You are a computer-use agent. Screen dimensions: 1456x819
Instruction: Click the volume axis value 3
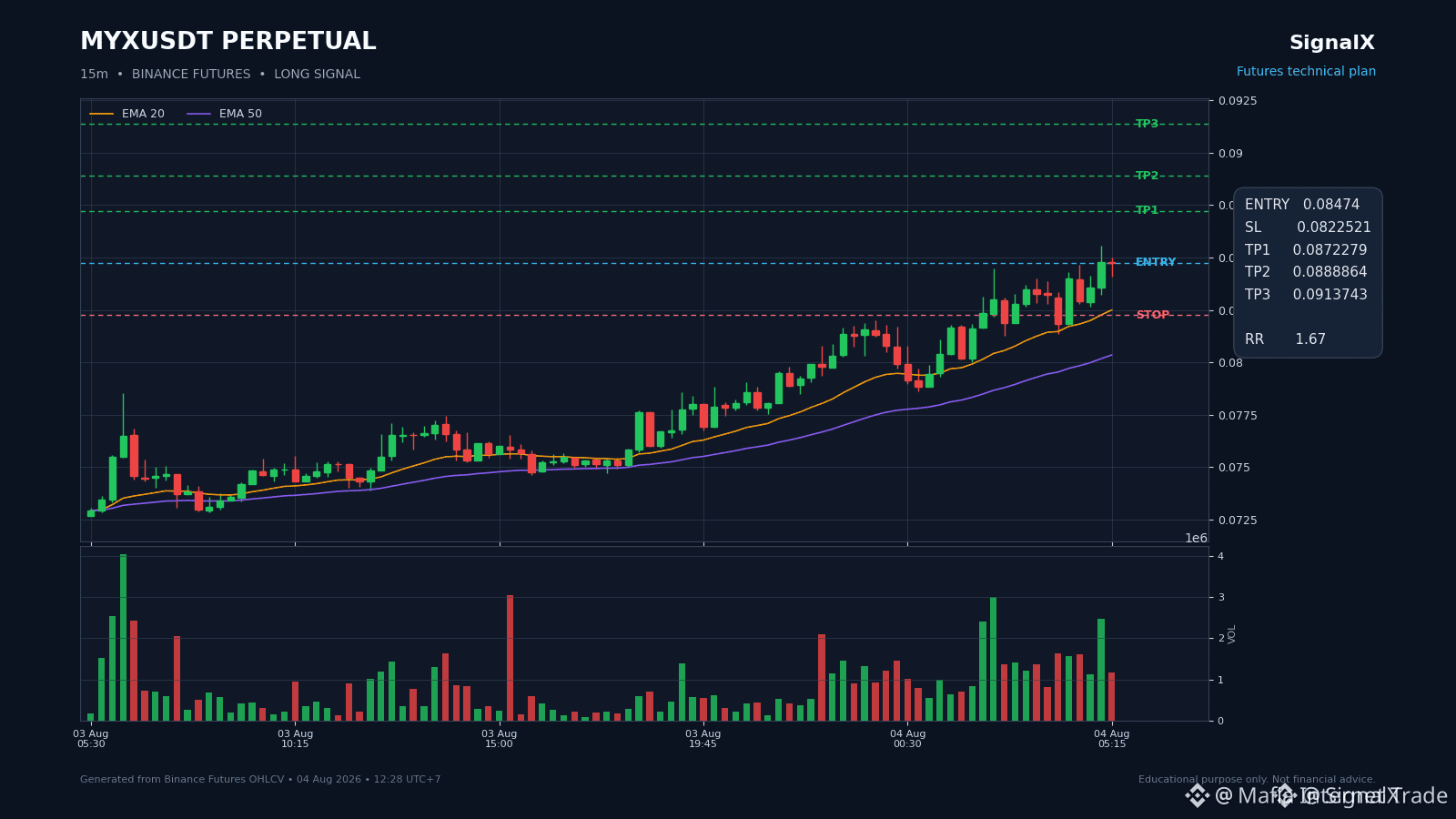click(1221, 598)
